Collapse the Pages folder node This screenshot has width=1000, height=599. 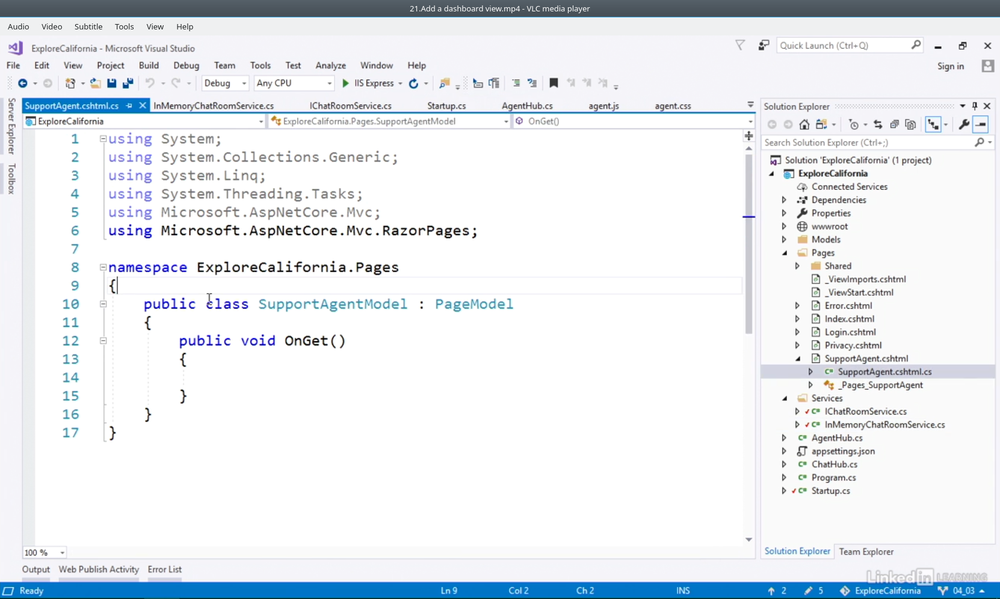tap(784, 253)
